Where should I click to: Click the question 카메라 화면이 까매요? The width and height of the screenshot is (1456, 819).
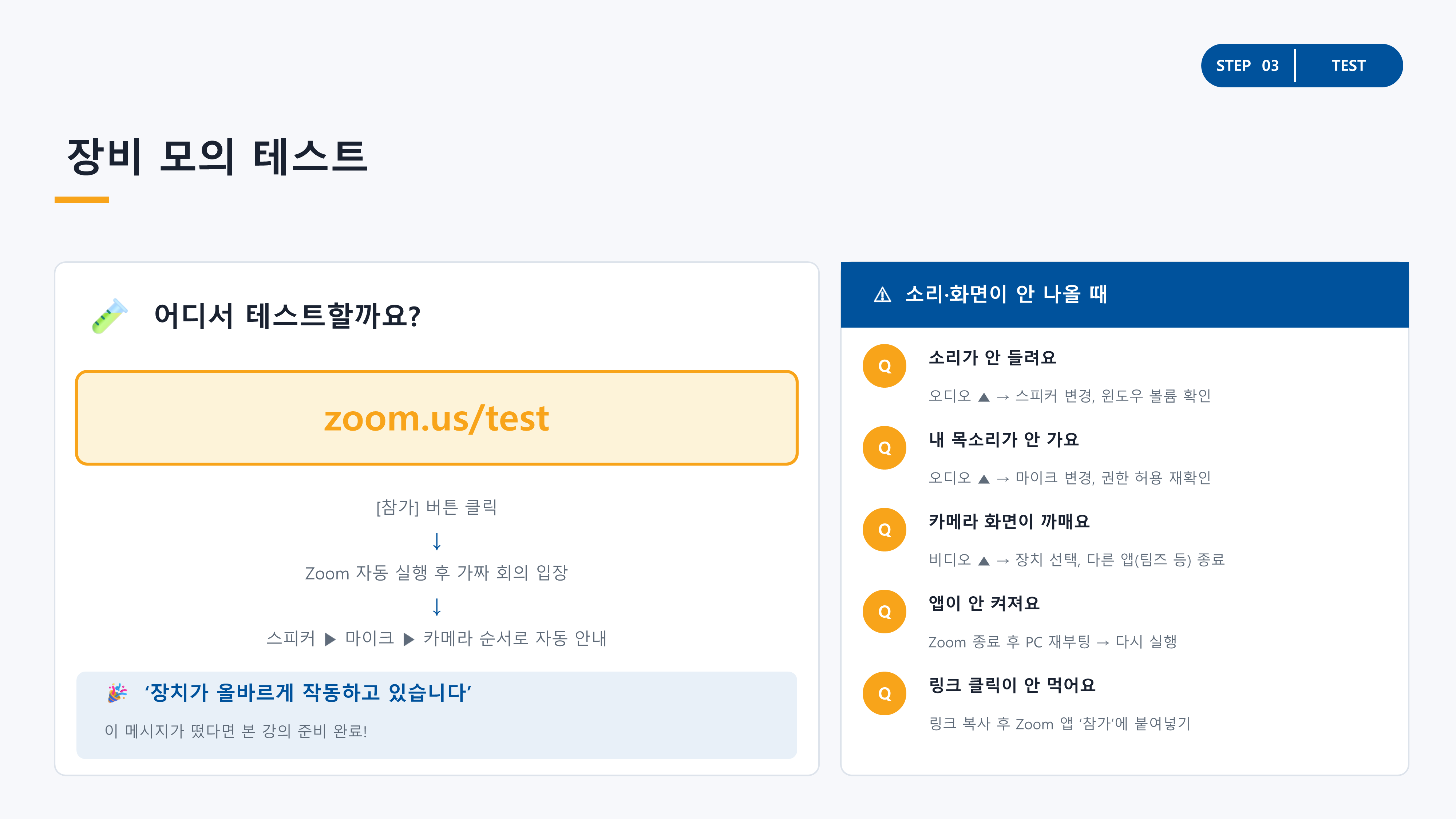pyautogui.click(x=1009, y=522)
